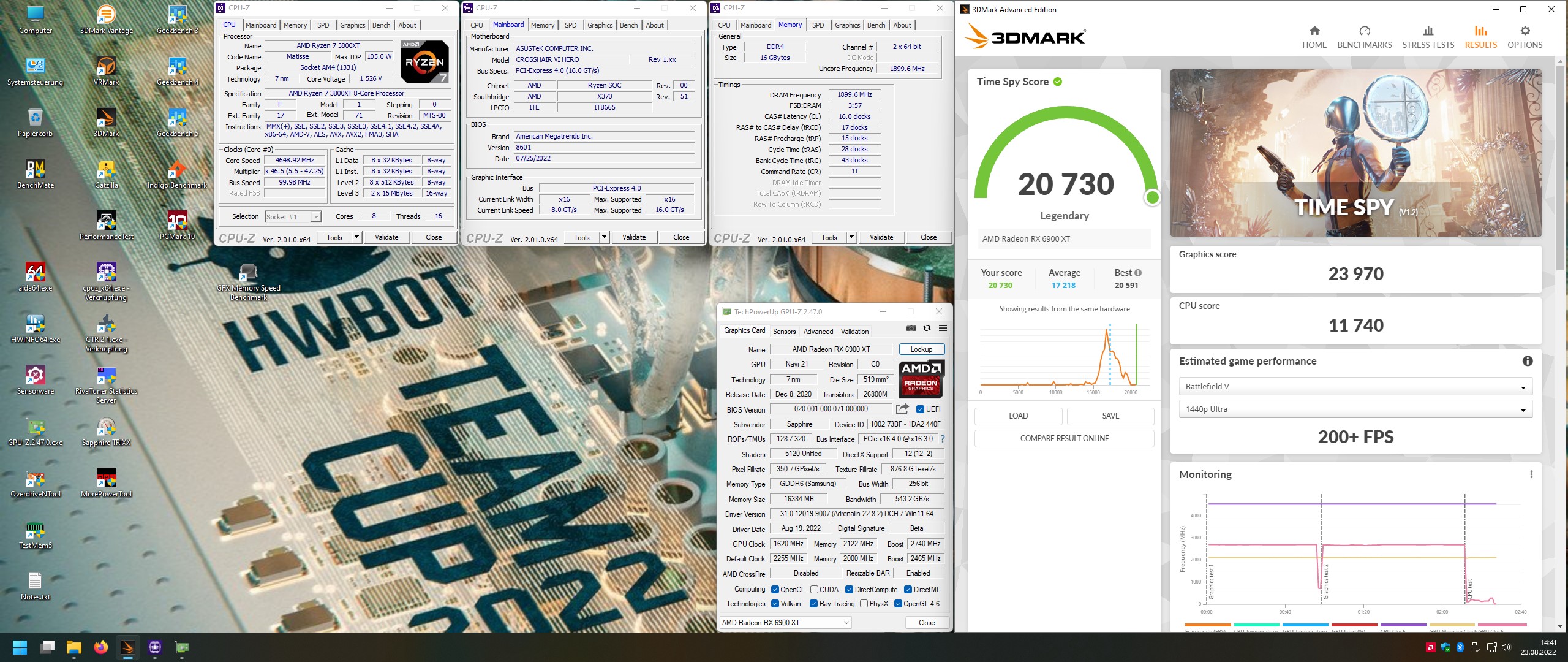Click Lookup button in GPU-Z
This screenshot has height=662, width=1568.
[921, 349]
